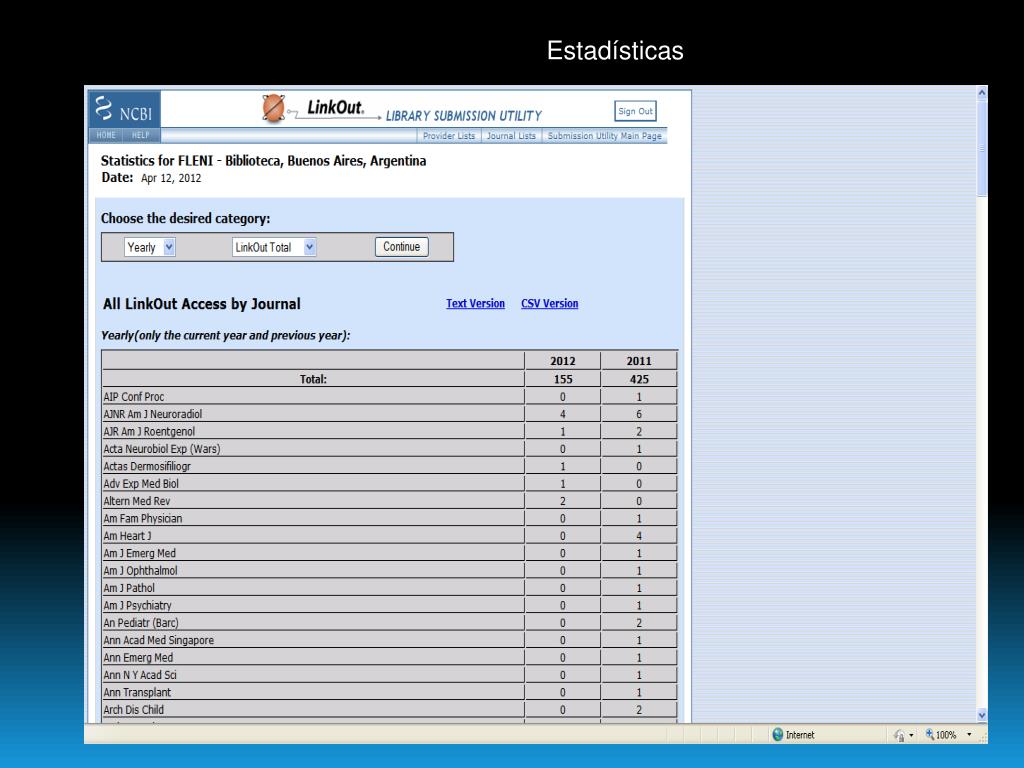The height and width of the screenshot is (768, 1024).
Task: Select the Am J Ophthalmol row
Action: click(x=389, y=571)
